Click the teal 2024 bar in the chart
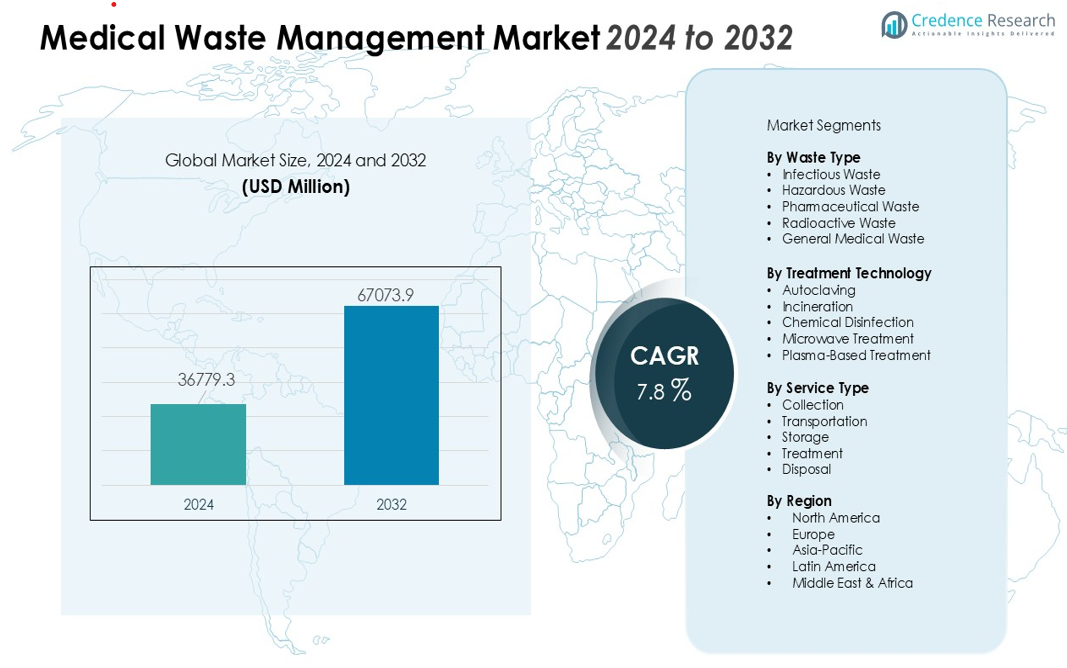This screenshot has height=668, width=1067. click(x=197, y=442)
